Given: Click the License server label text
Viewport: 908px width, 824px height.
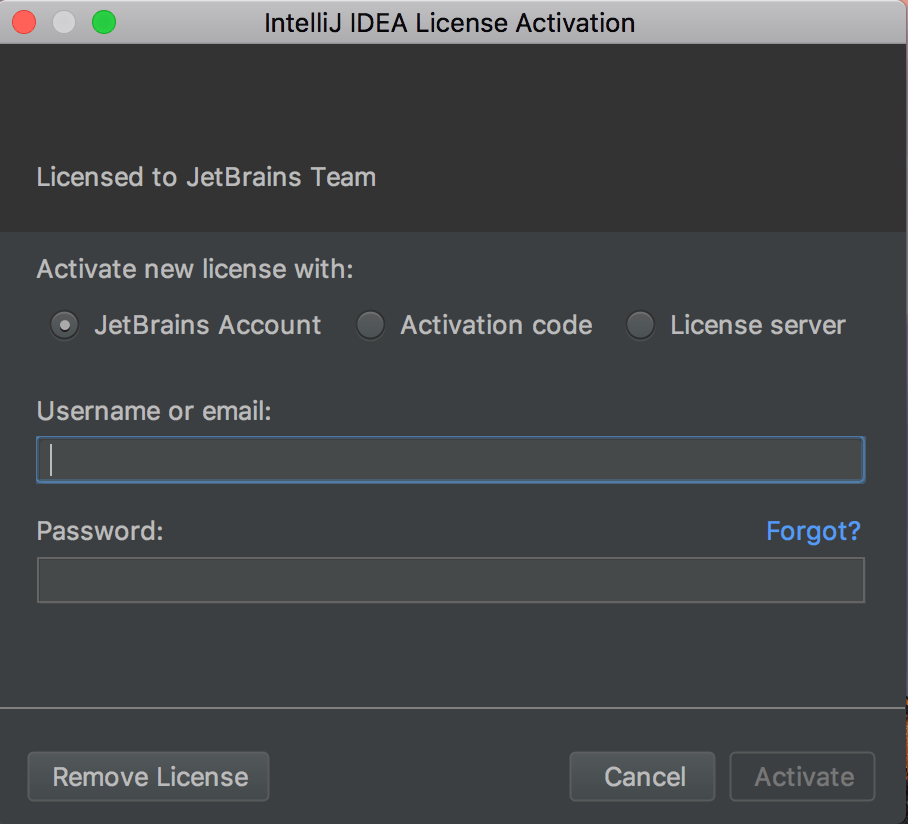Looking at the screenshot, I should pos(757,325).
